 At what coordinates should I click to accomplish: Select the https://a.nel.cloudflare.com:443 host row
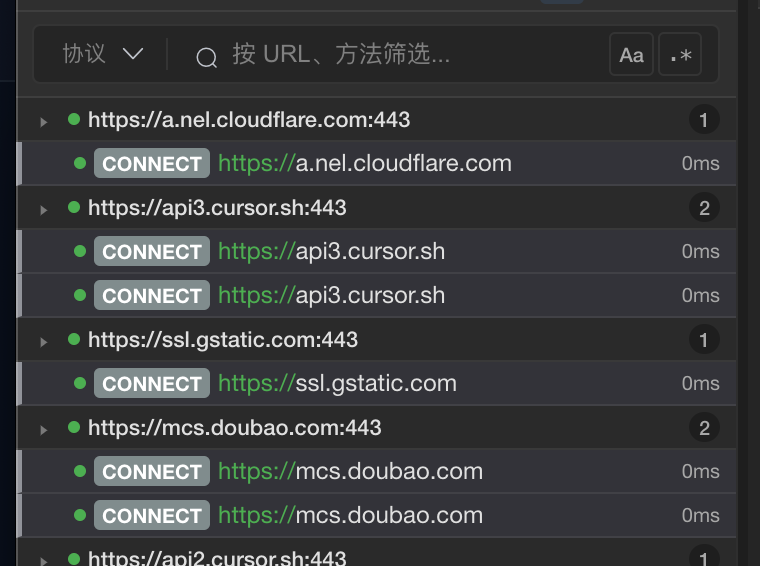tap(377, 119)
